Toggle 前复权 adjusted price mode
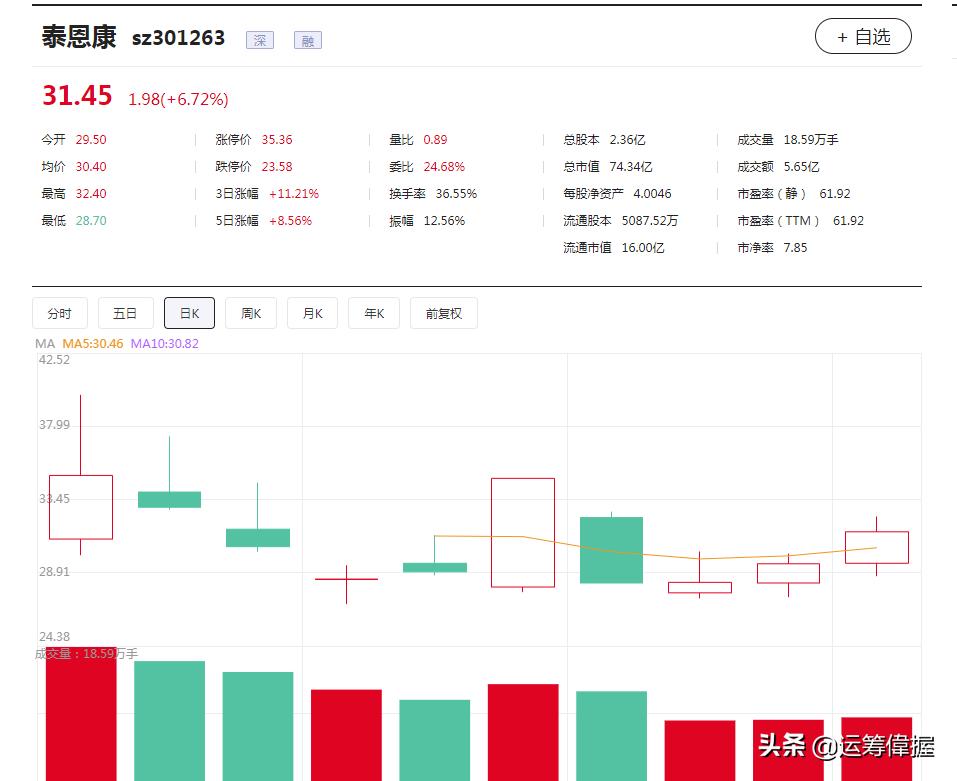 (443, 313)
